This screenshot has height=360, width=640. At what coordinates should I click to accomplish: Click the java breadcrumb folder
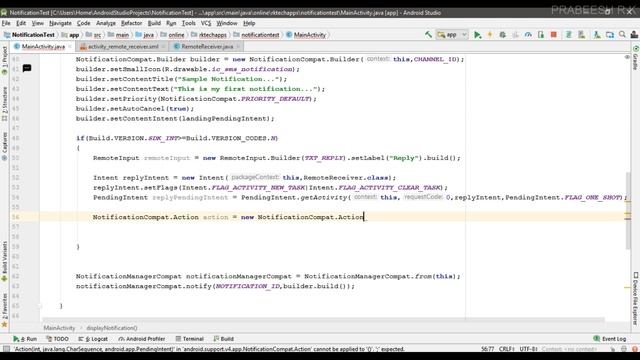(145, 35)
